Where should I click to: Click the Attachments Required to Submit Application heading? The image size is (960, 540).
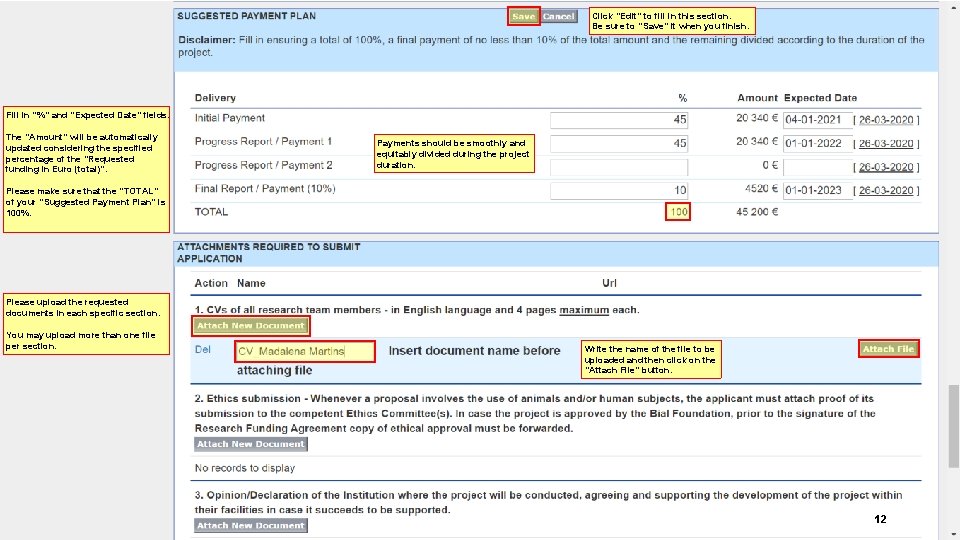pos(269,253)
